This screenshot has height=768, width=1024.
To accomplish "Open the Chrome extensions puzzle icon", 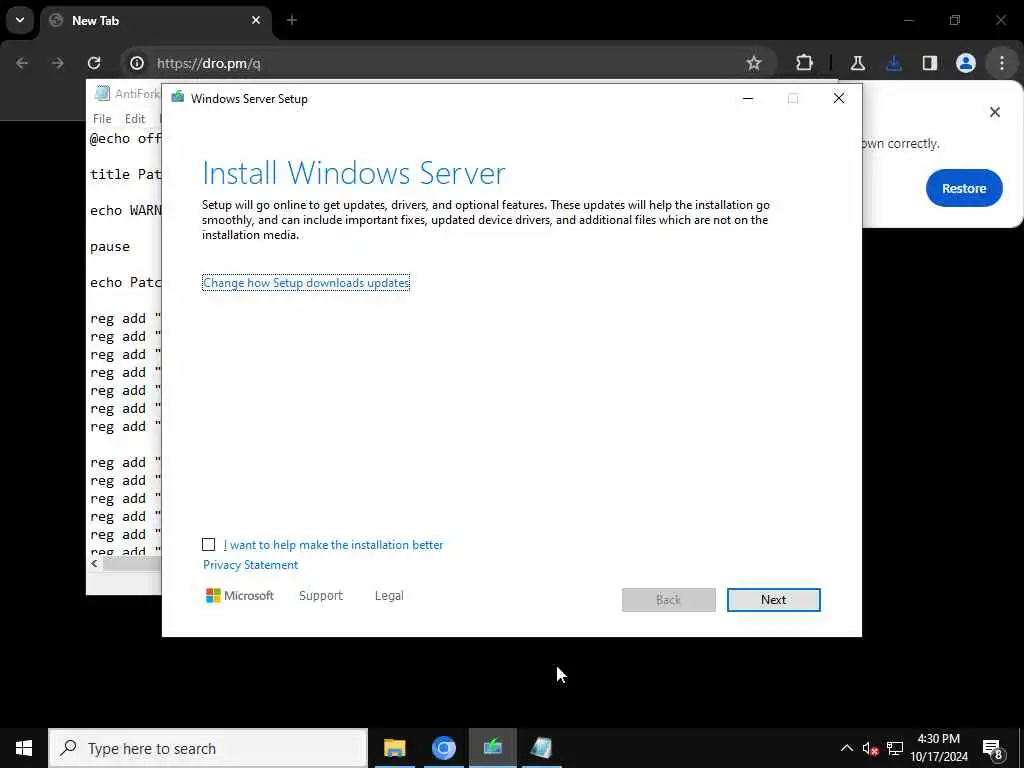I will pyautogui.click(x=805, y=63).
